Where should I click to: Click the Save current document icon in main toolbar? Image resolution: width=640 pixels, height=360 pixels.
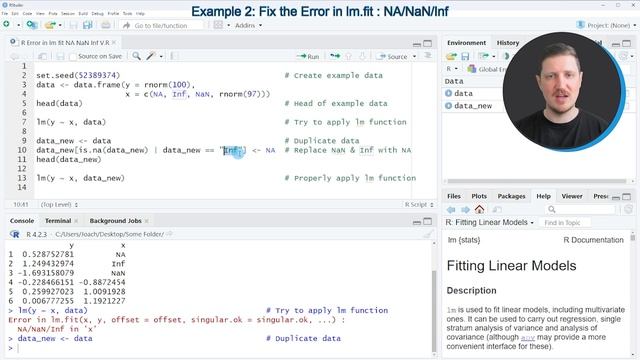tap(73, 25)
